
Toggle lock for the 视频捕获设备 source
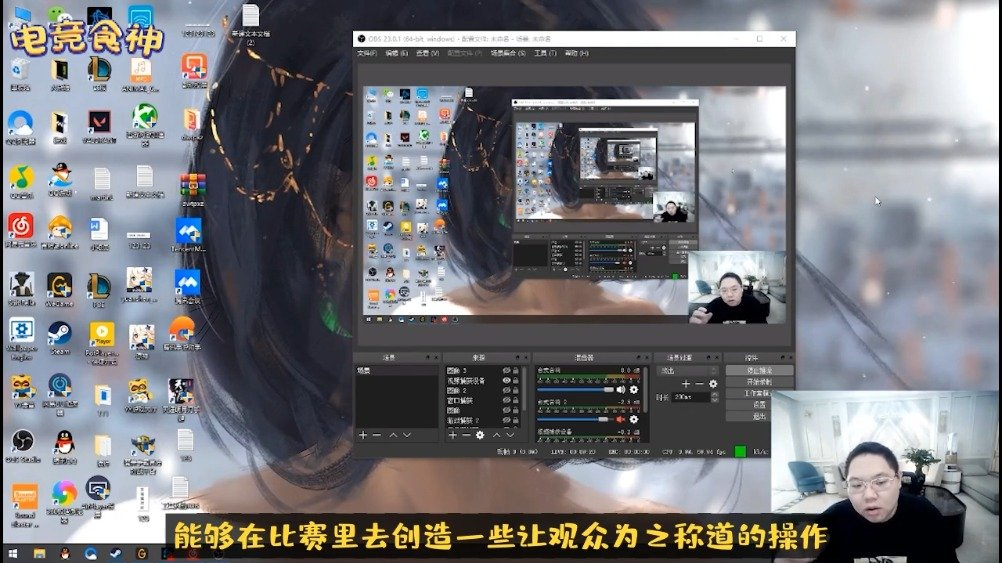click(x=516, y=380)
